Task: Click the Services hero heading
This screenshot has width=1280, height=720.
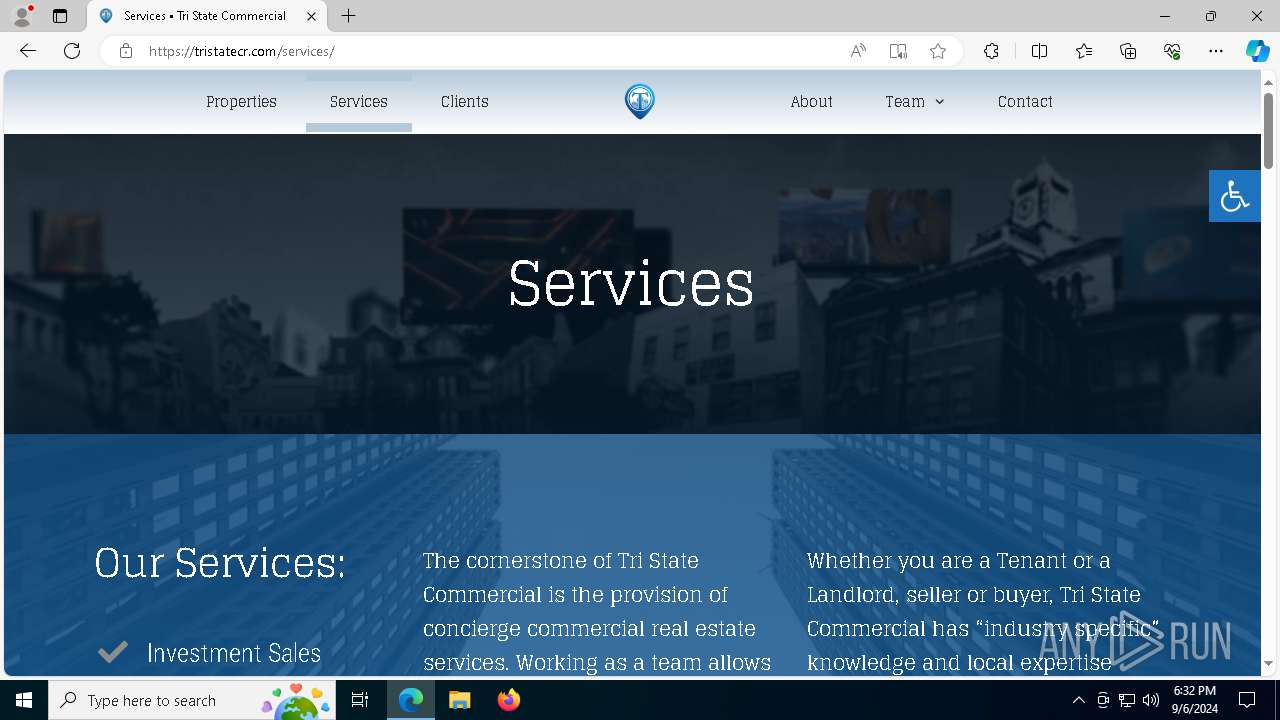Action: 631,284
